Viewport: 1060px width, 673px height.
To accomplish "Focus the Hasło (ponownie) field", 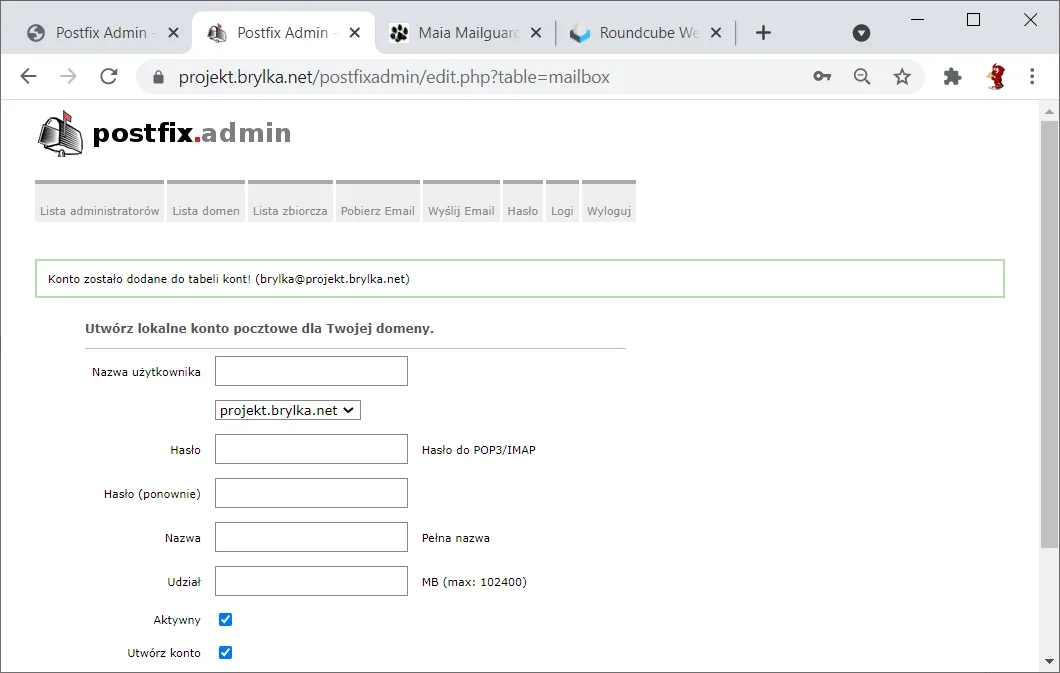I will tap(311, 493).
